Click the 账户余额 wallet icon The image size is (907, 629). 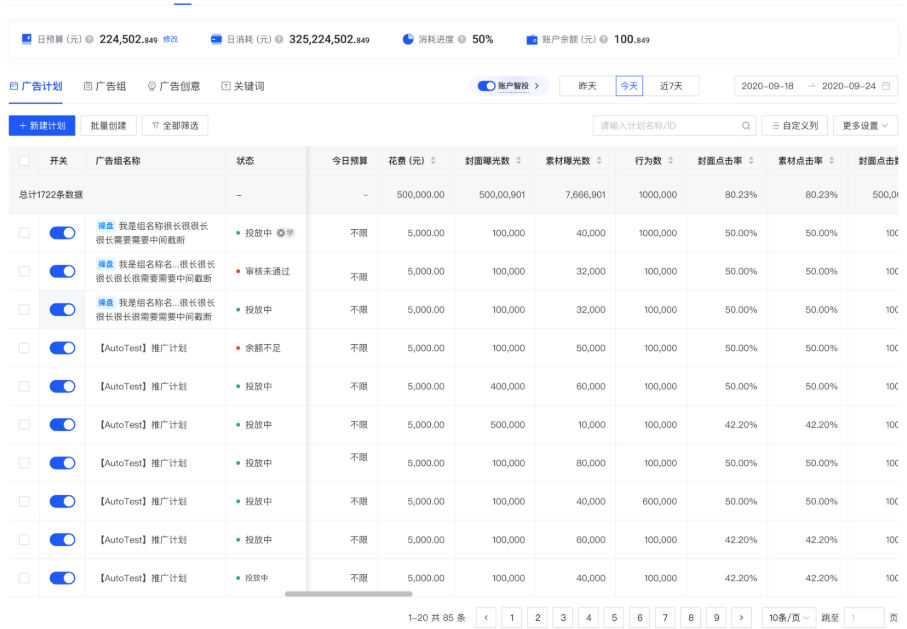point(532,39)
